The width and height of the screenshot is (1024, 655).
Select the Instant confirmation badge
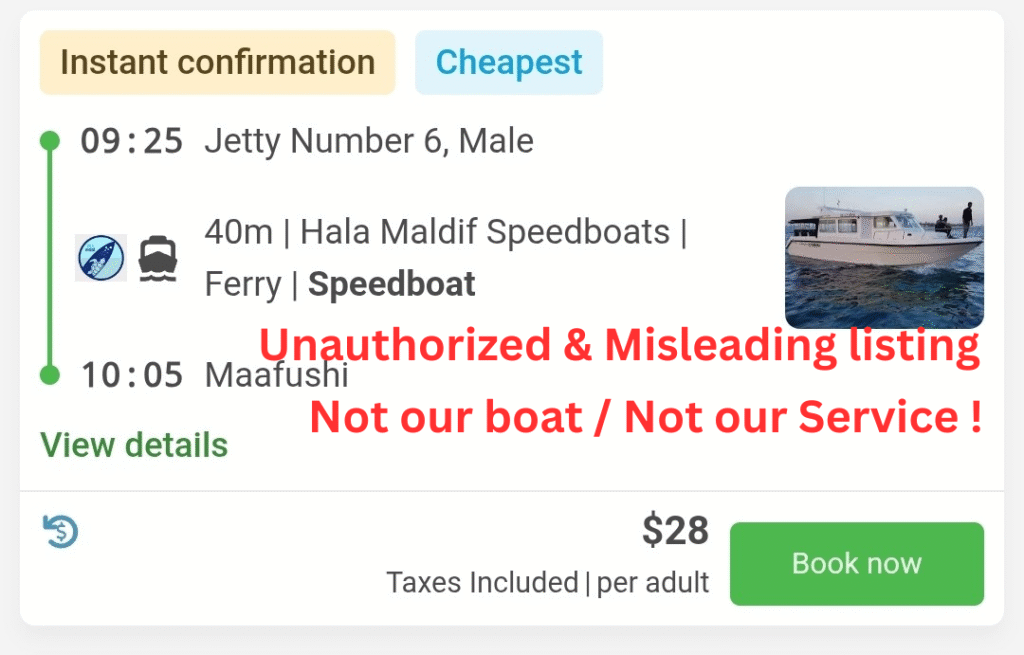217,62
